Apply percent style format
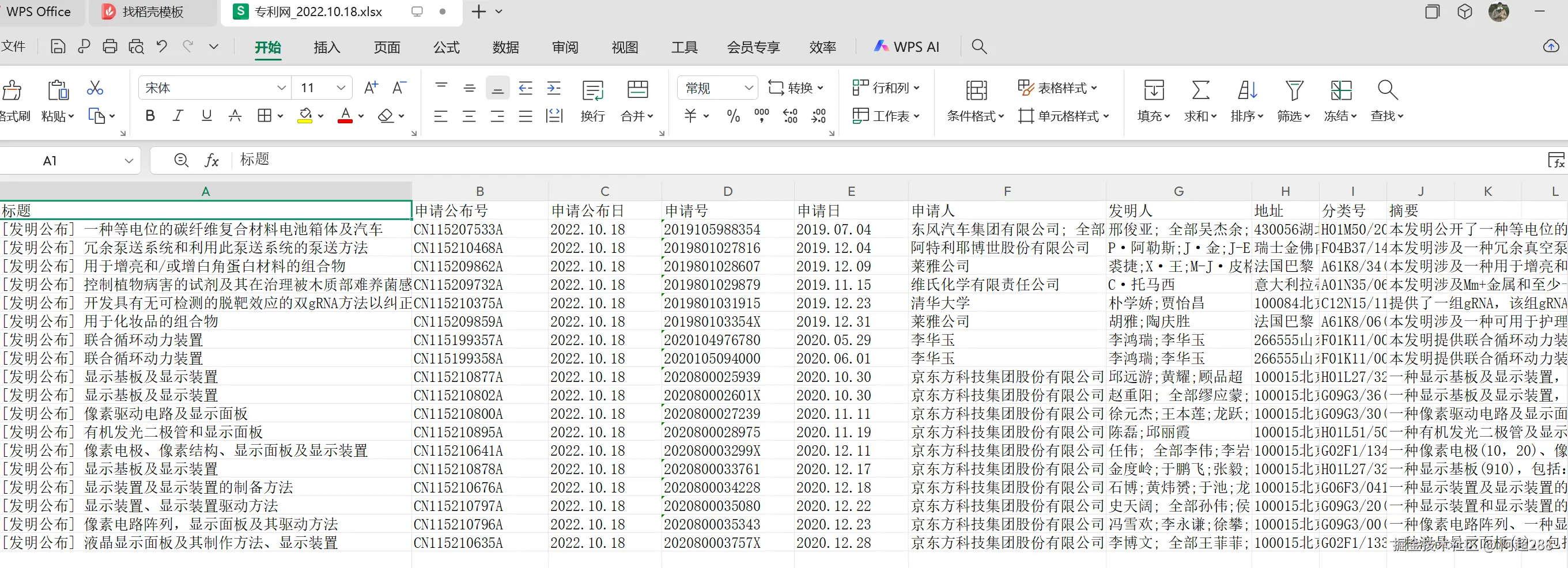The width and height of the screenshot is (1568, 568). pos(734,116)
